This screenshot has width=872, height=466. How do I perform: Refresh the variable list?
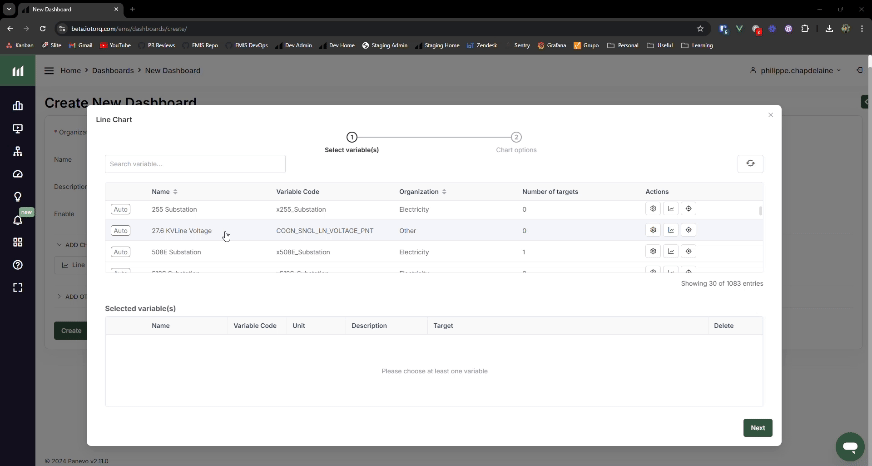pos(750,163)
